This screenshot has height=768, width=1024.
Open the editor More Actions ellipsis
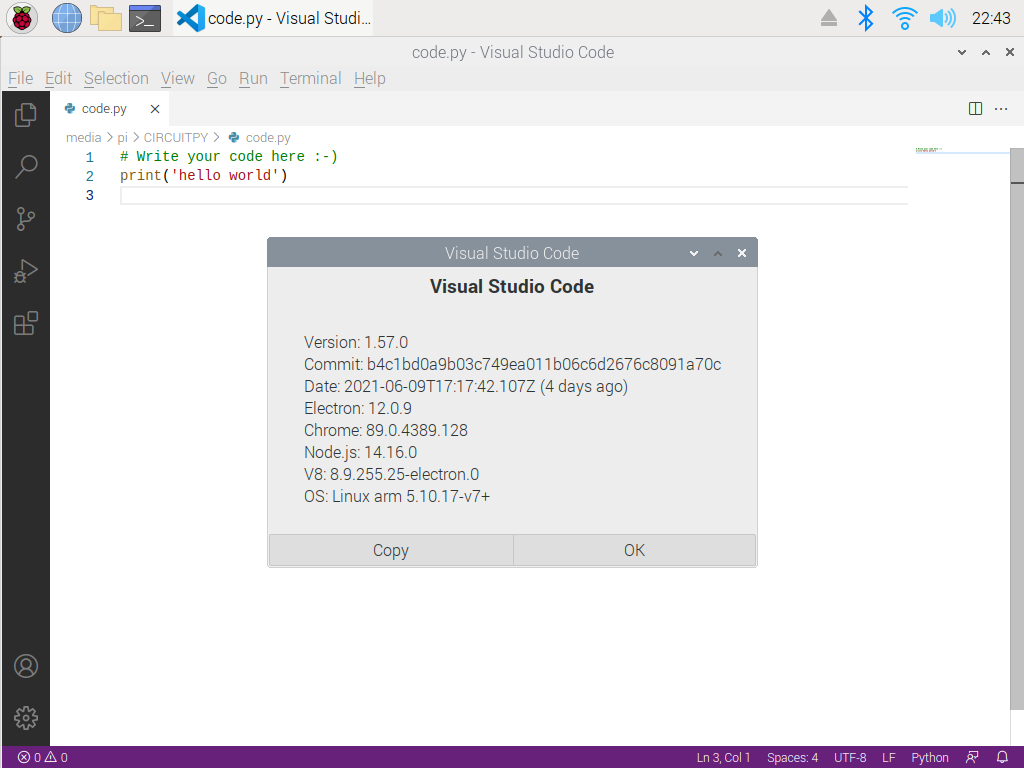click(1001, 108)
